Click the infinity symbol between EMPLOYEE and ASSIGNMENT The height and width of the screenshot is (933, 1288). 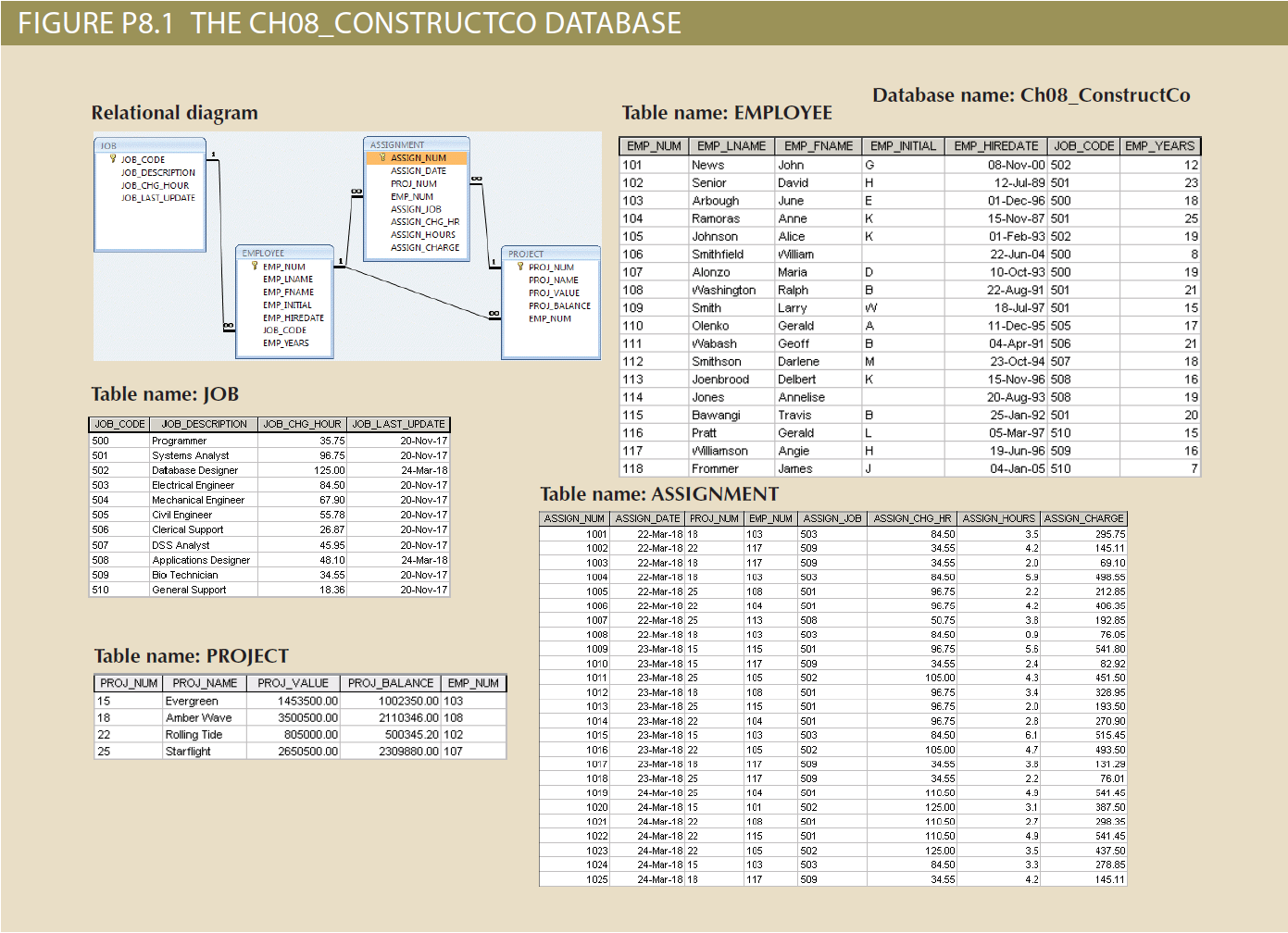tap(356, 191)
